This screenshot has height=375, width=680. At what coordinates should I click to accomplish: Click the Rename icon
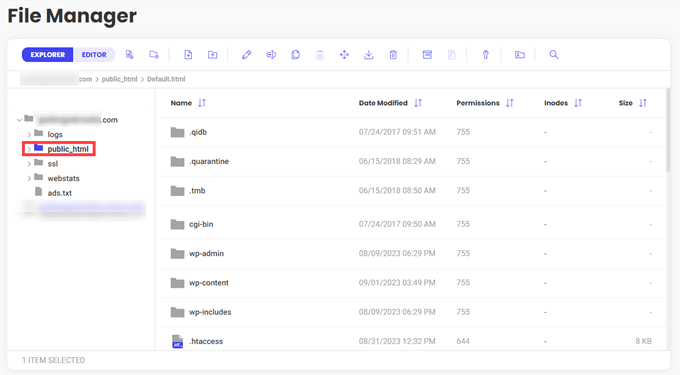coord(271,55)
